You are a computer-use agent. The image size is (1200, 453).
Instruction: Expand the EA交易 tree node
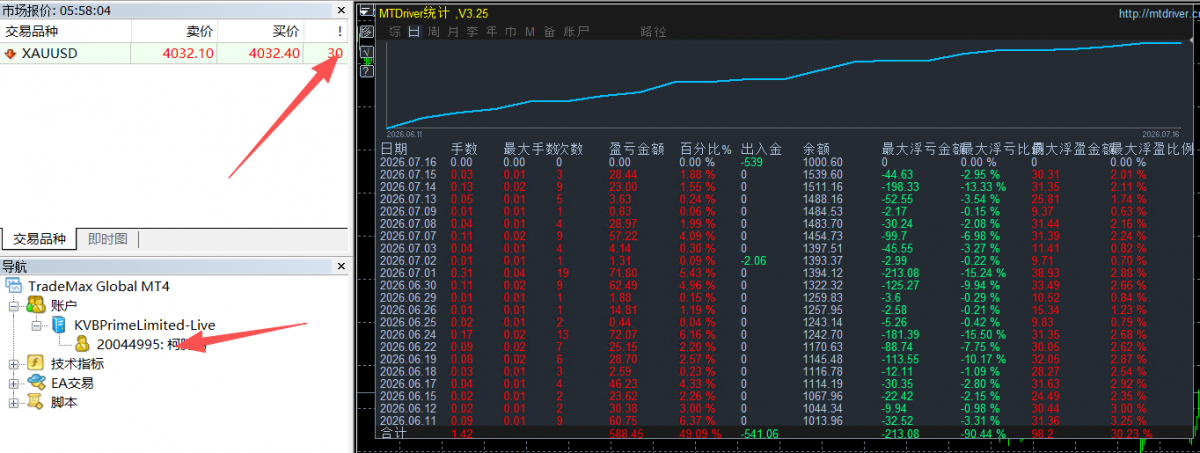coord(13,383)
